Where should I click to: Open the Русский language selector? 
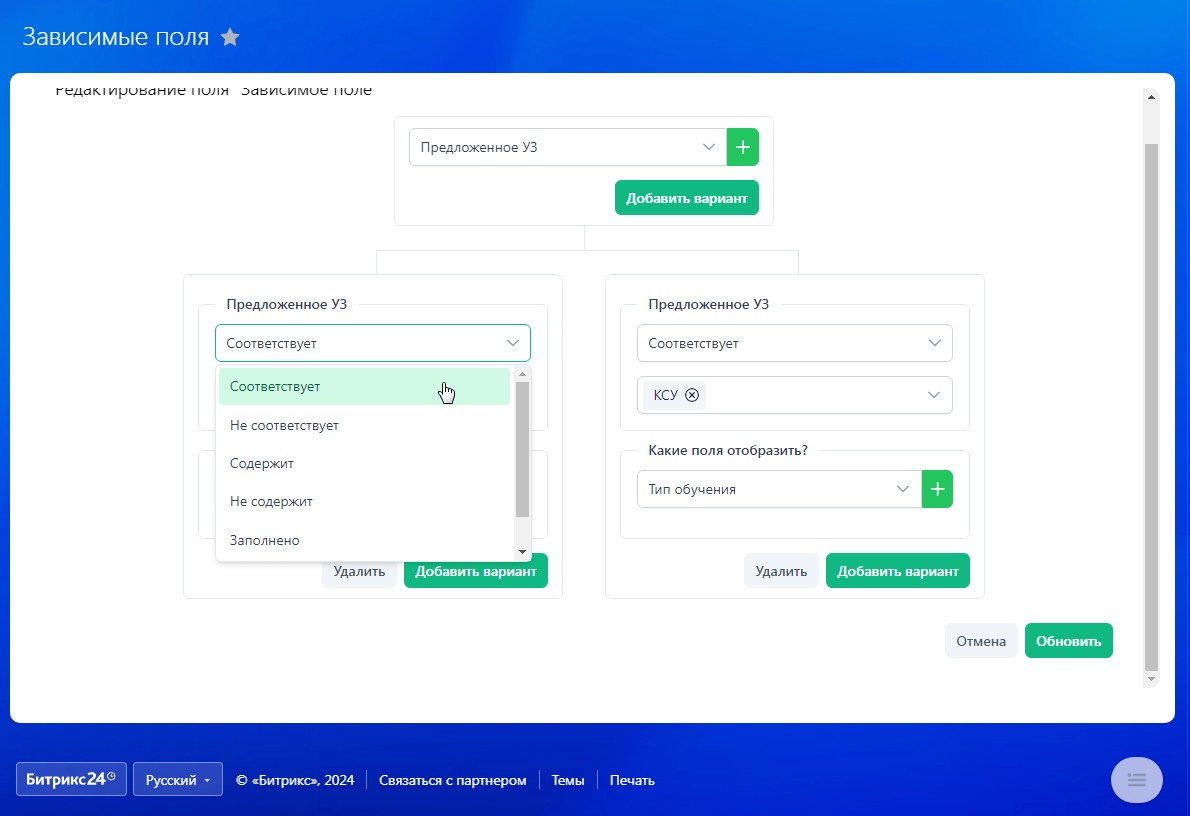[x=177, y=780]
